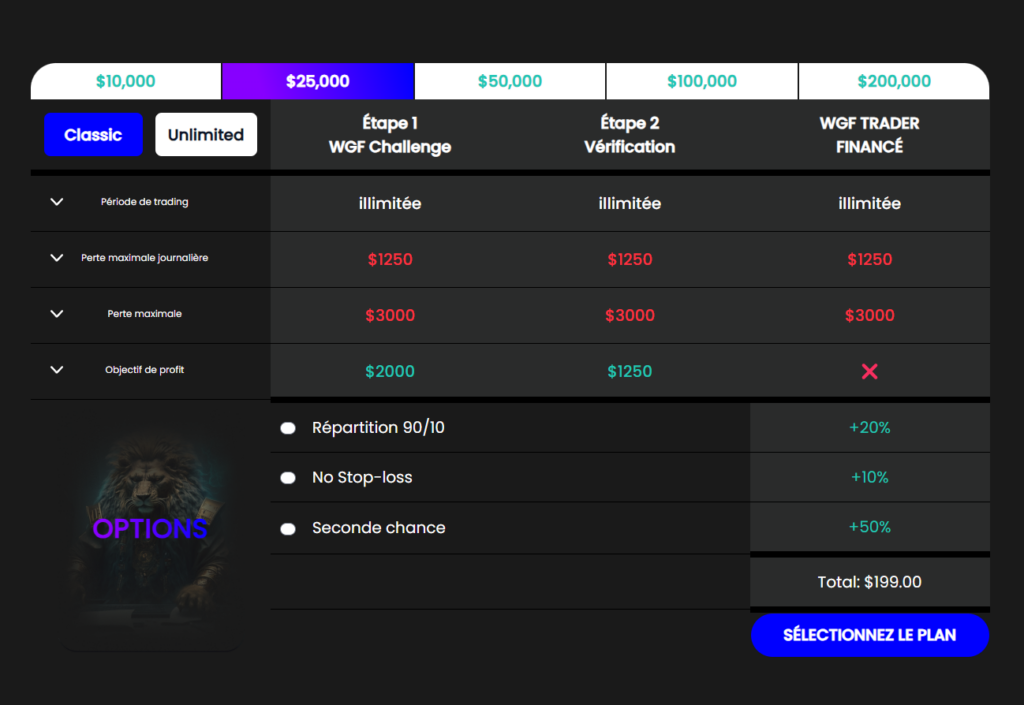The width and height of the screenshot is (1024, 705).
Task: Choose the $100,000 account size tab
Action: click(701, 81)
